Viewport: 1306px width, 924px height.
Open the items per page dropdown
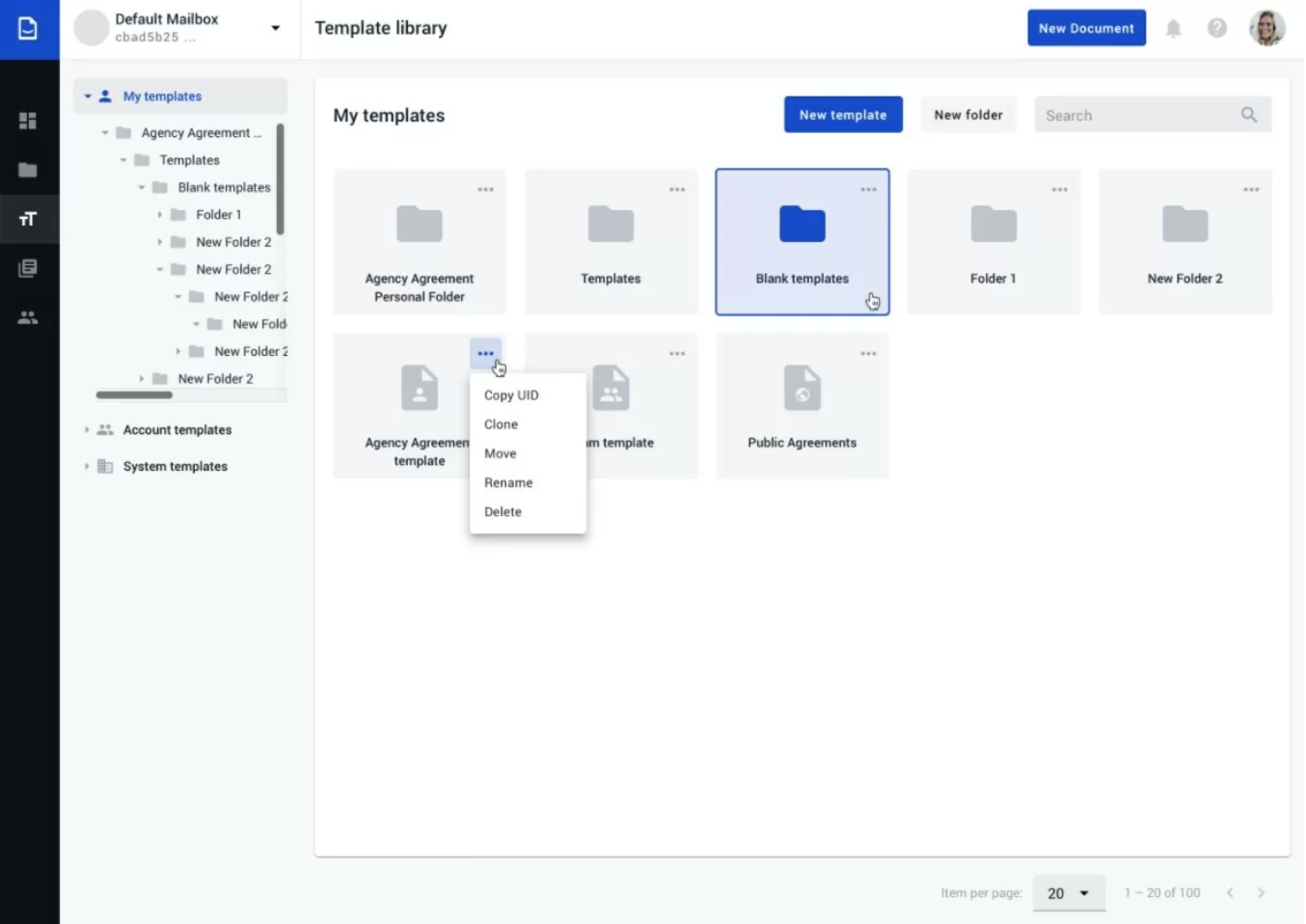[1069, 893]
